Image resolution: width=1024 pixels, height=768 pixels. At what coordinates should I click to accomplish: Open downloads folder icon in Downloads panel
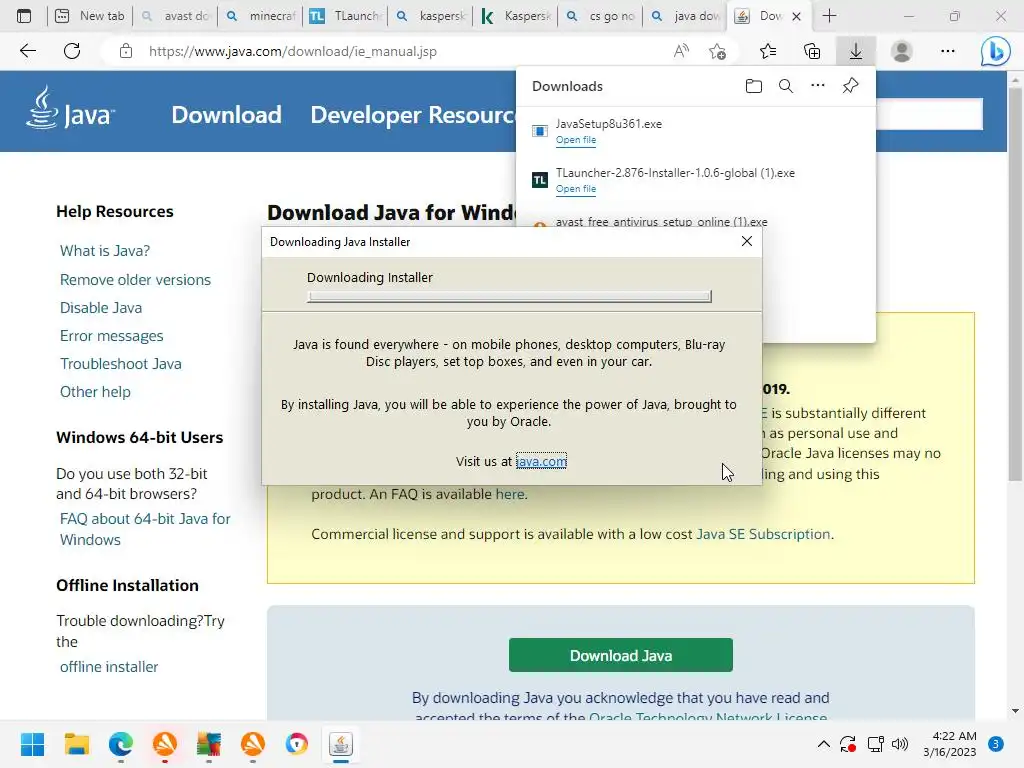pos(754,86)
